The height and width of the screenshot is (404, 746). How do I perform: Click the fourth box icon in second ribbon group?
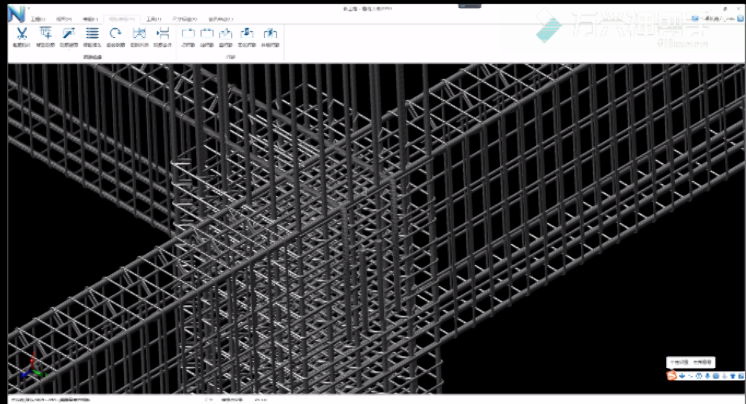click(x=247, y=34)
